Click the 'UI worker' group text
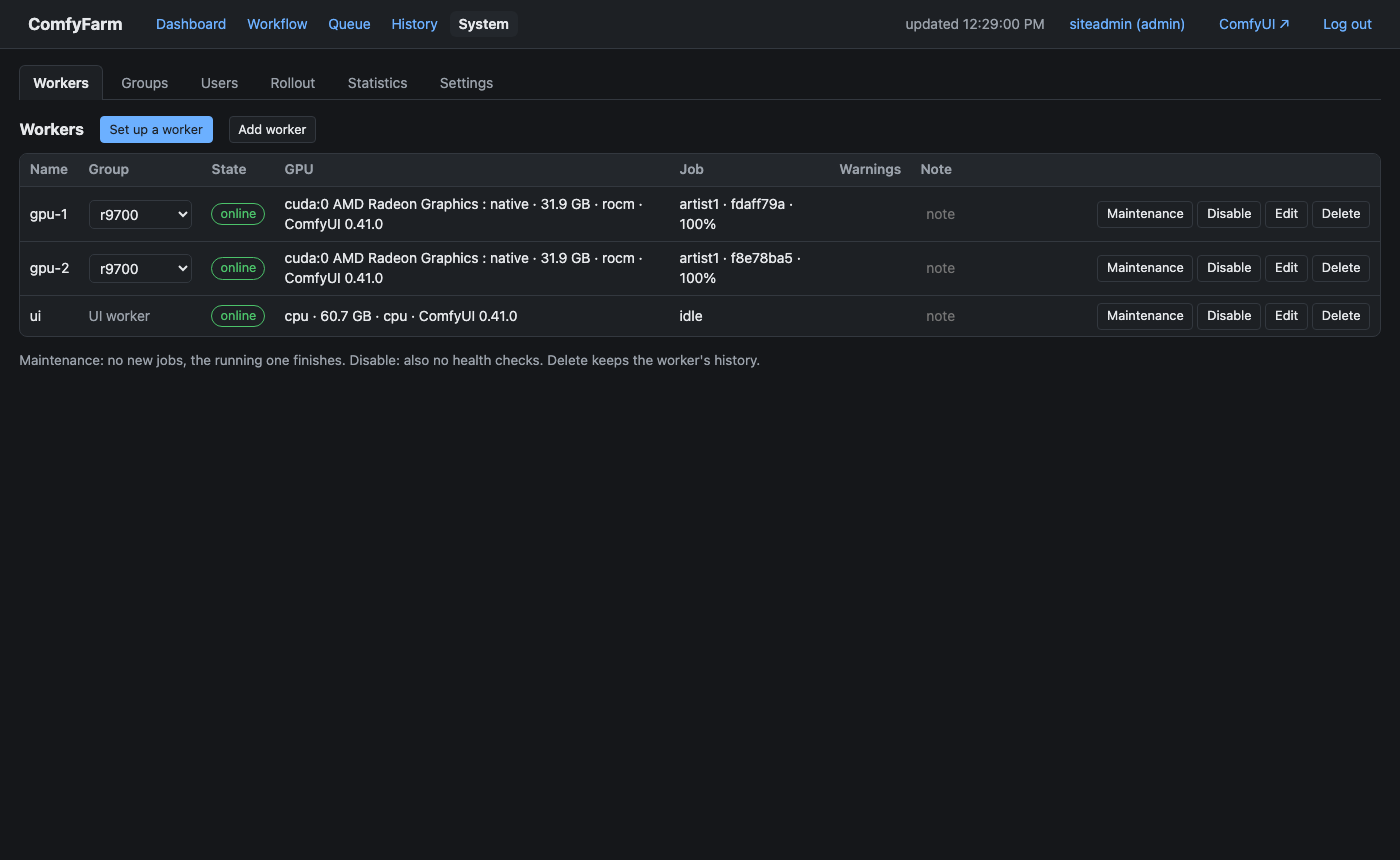1400x860 pixels. (x=119, y=316)
